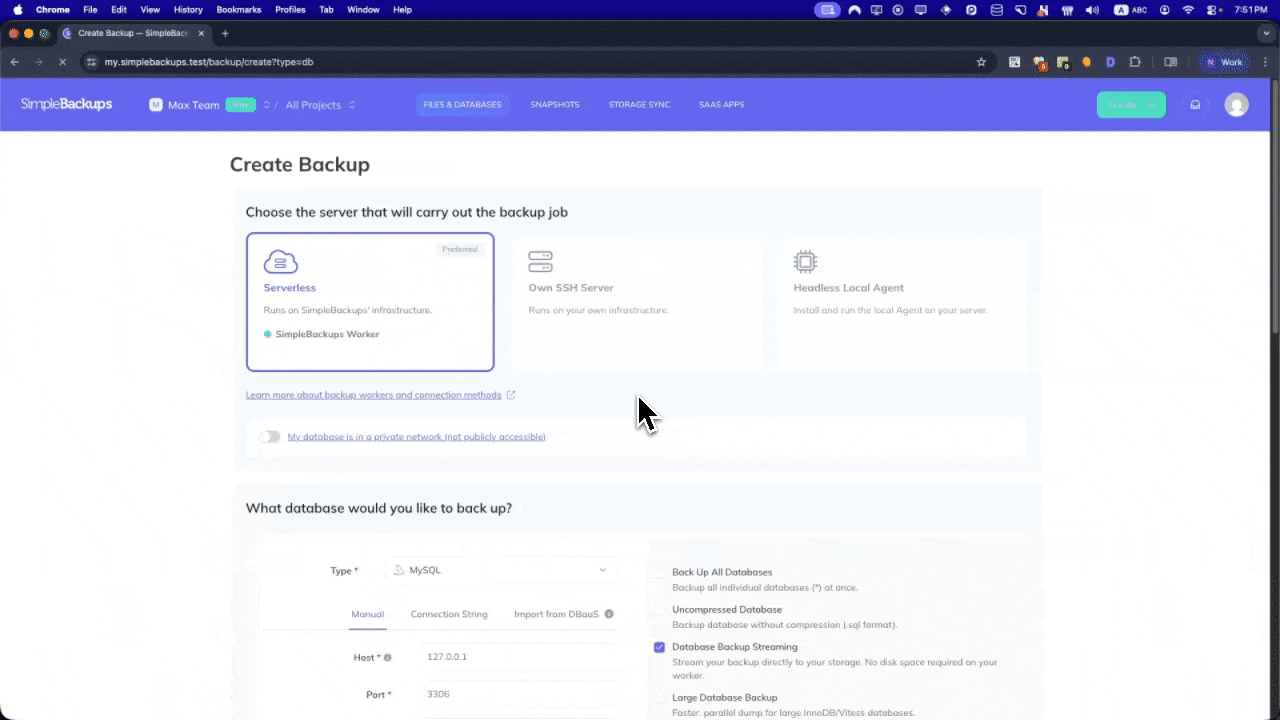
Task: Bookmark this page with the star icon
Action: point(981,62)
